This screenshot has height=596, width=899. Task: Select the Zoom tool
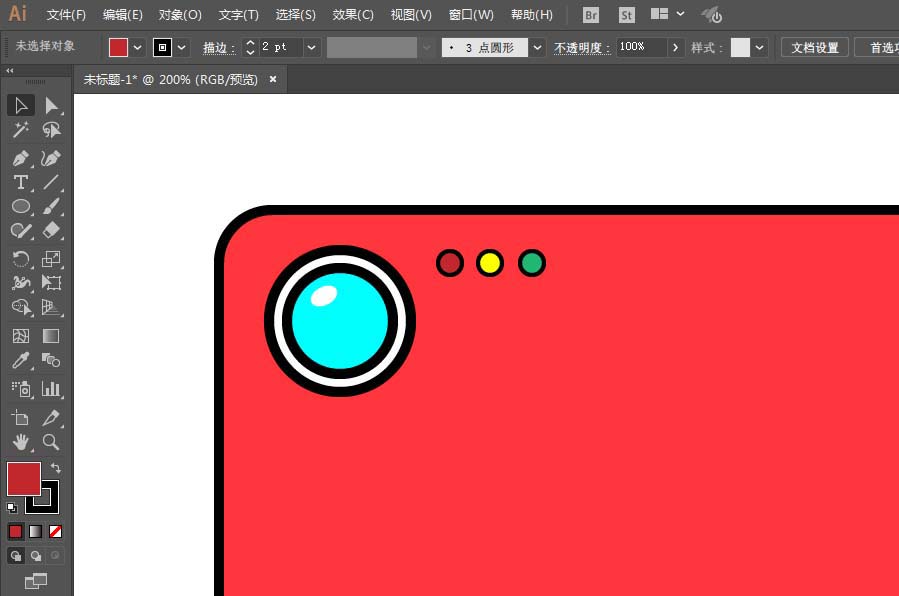[x=51, y=442]
